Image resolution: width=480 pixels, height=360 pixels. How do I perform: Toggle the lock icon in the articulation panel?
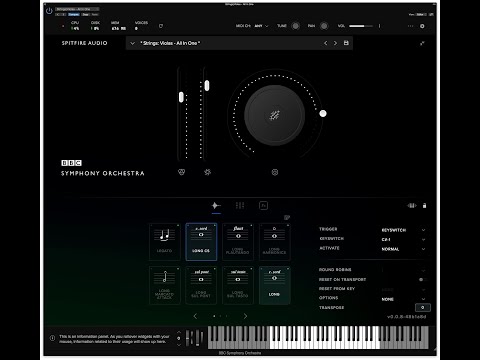[x=424, y=206]
